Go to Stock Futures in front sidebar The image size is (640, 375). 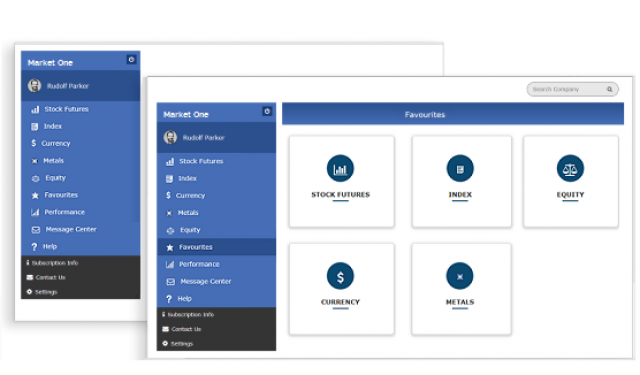[x=216, y=161]
